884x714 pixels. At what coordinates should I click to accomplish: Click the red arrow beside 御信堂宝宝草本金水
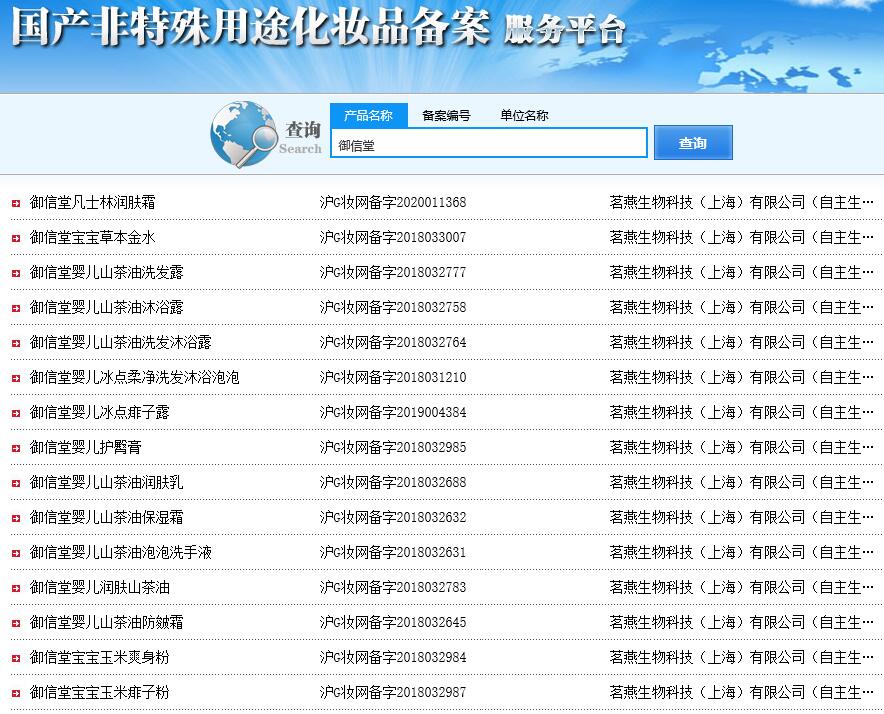coord(16,238)
